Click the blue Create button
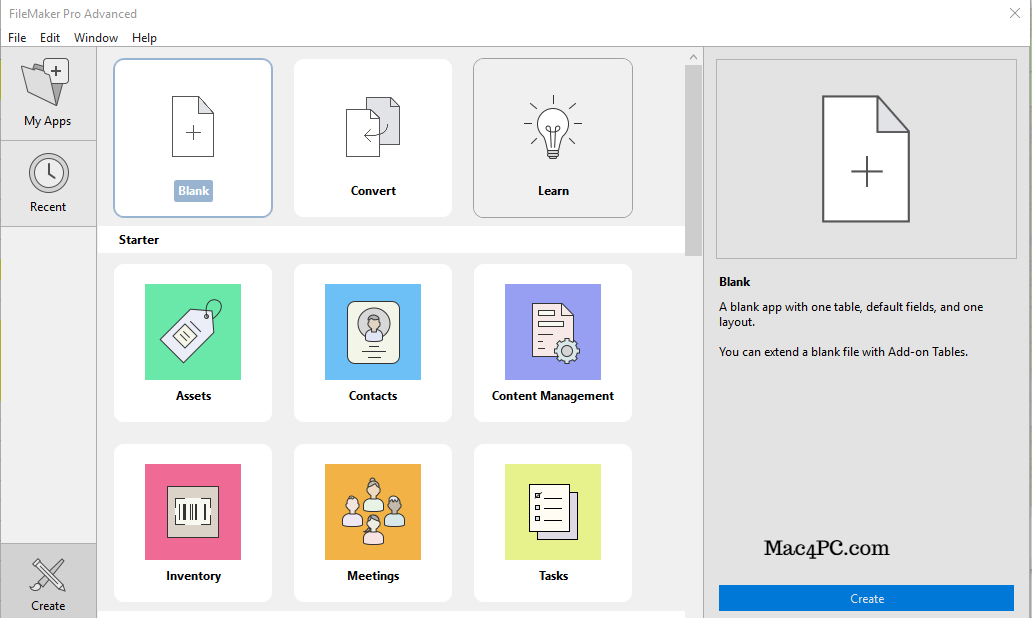Screen dimensions: 1032x618 click(866, 598)
